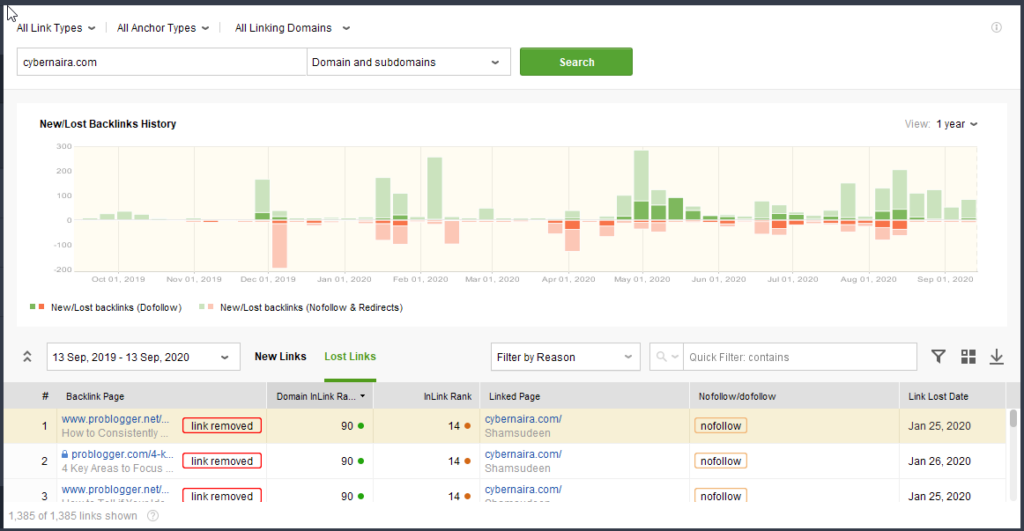This screenshot has height=531, width=1024.
Task: Change the View 1 year chart period
Action: click(956, 124)
